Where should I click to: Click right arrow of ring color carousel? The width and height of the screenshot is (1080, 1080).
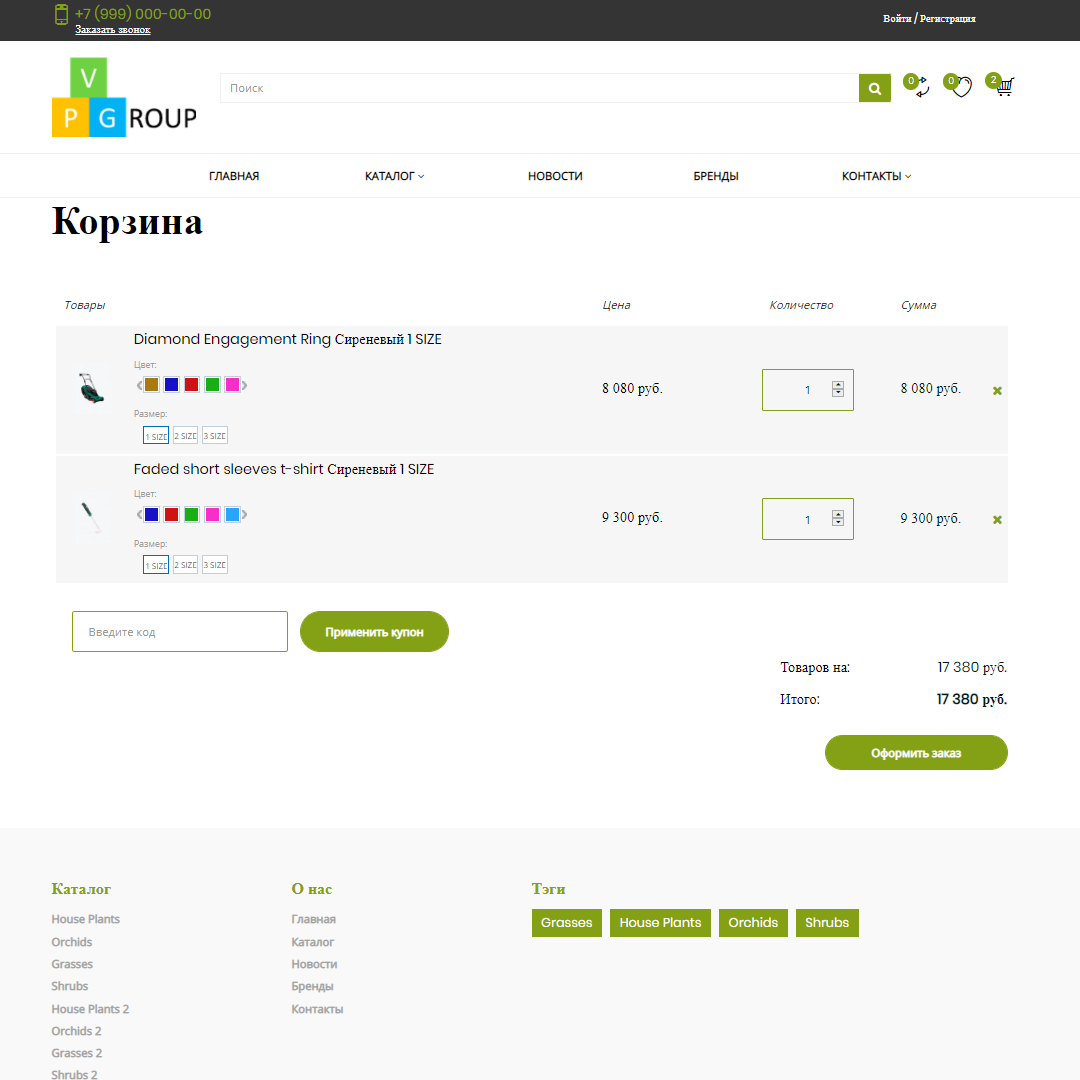pyautogui.click(x=243, y=384)
